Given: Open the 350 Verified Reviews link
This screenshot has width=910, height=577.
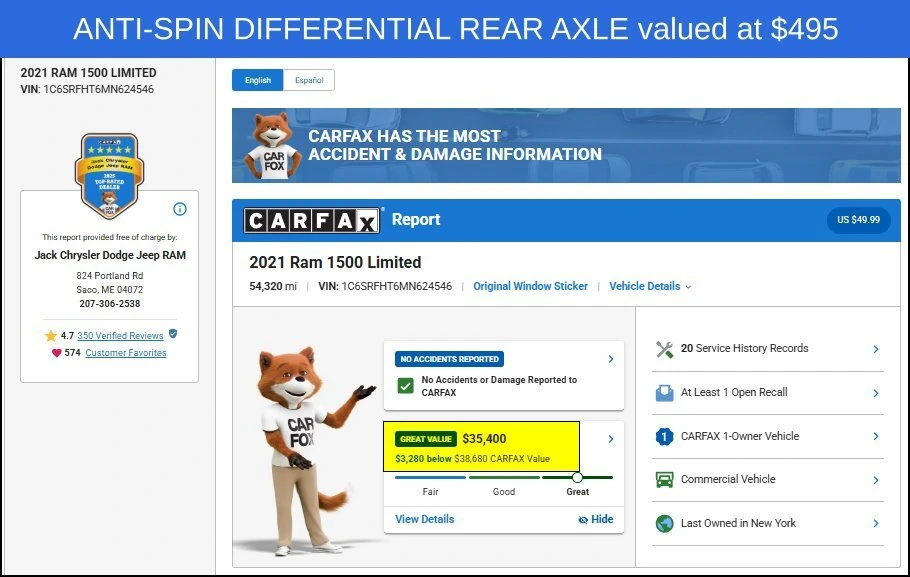Looking at the screenshot, I should (120, 336).
